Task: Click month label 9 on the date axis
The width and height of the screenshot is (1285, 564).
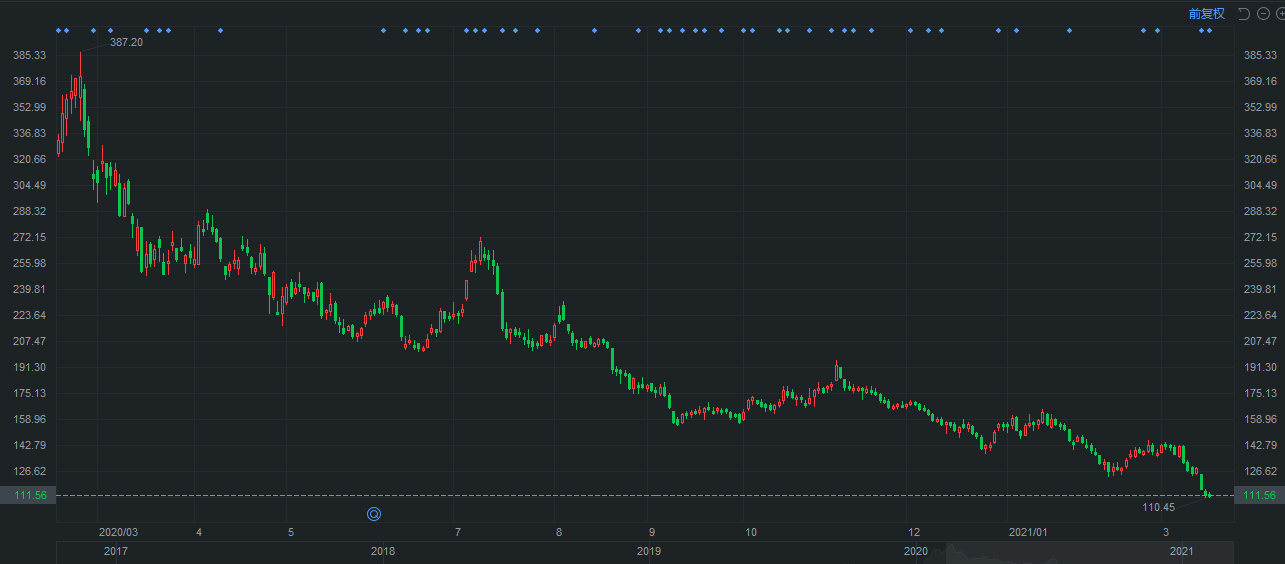Action: (x=651, y=532)
